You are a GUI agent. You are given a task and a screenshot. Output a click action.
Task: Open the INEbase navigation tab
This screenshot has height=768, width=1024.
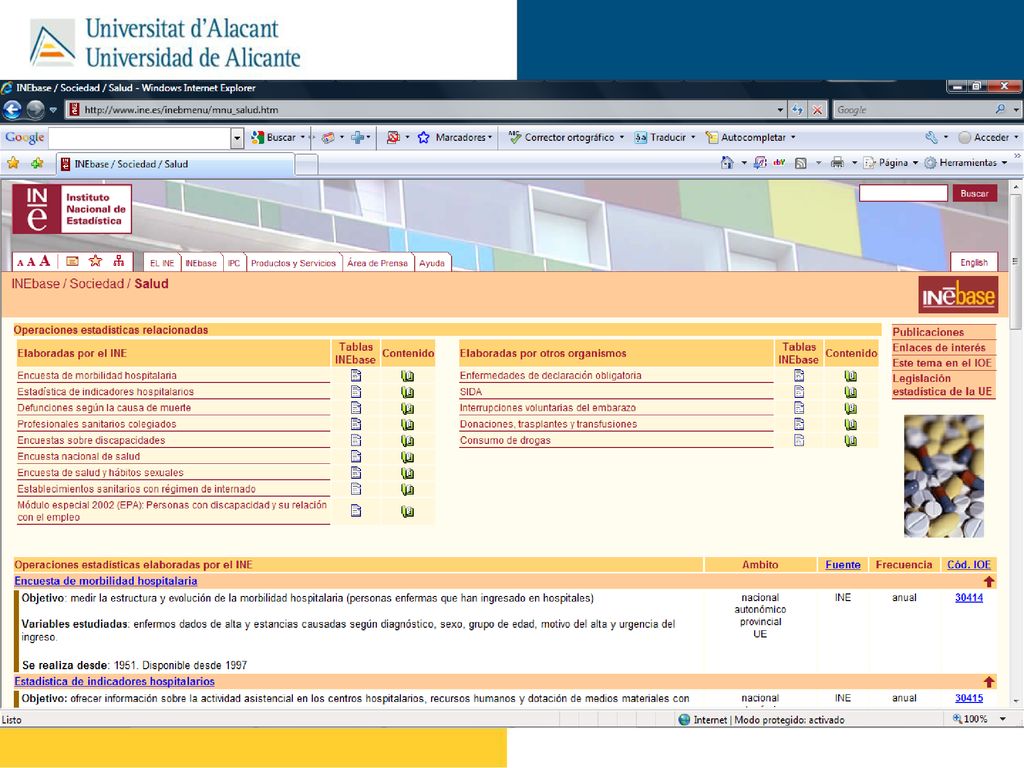[200, 263]
